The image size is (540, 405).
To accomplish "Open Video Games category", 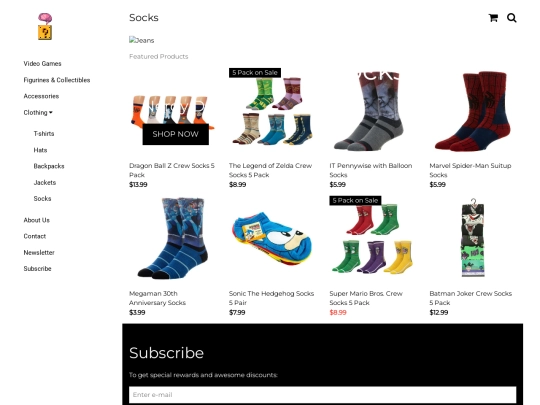I will pyautogui.click(x=42, y=64).
